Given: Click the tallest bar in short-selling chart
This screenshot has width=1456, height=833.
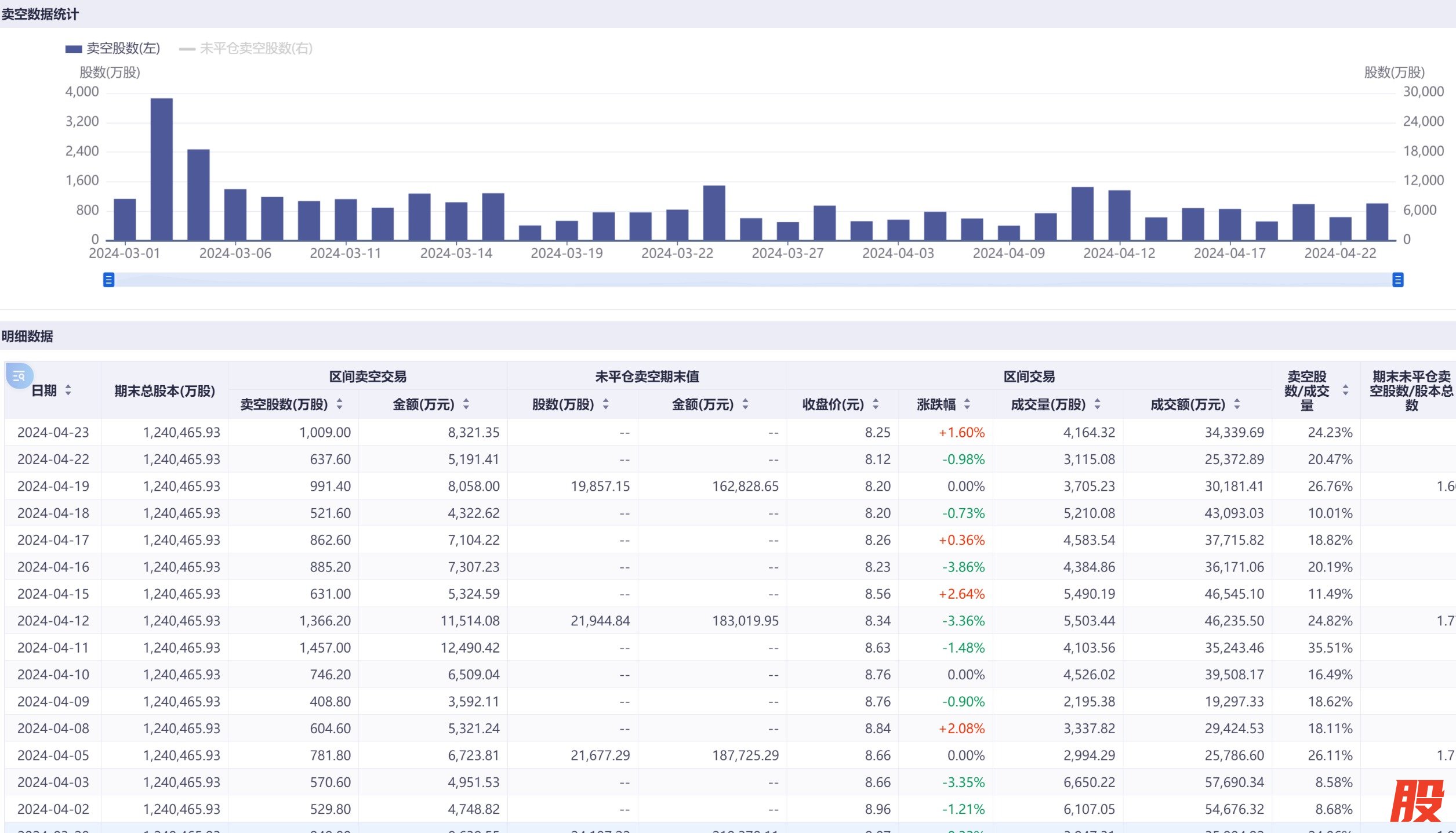Looking at the screenshot, I should (x=161, y=168).
